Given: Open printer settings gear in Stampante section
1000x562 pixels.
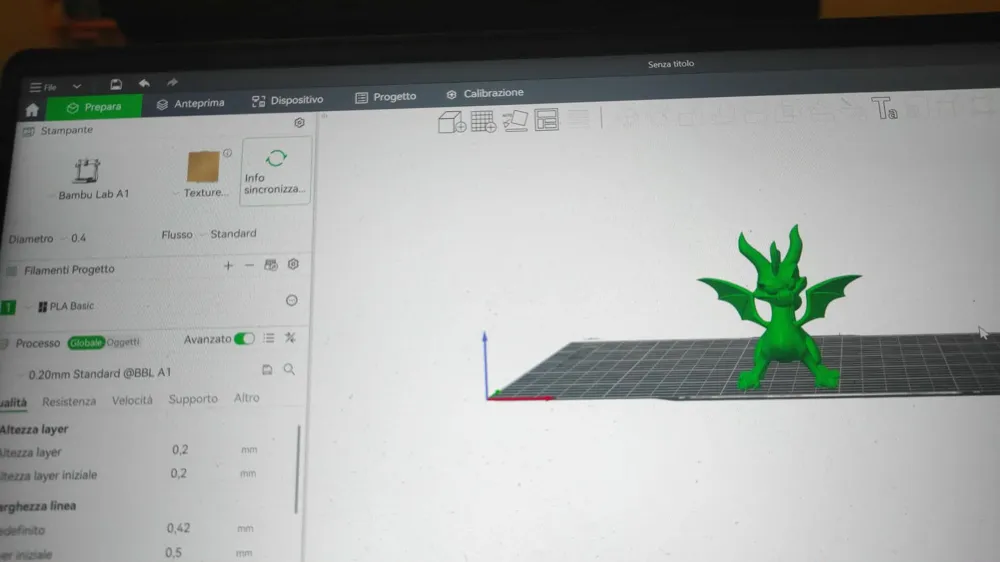Looking at the screenshot, I should 299,122.
